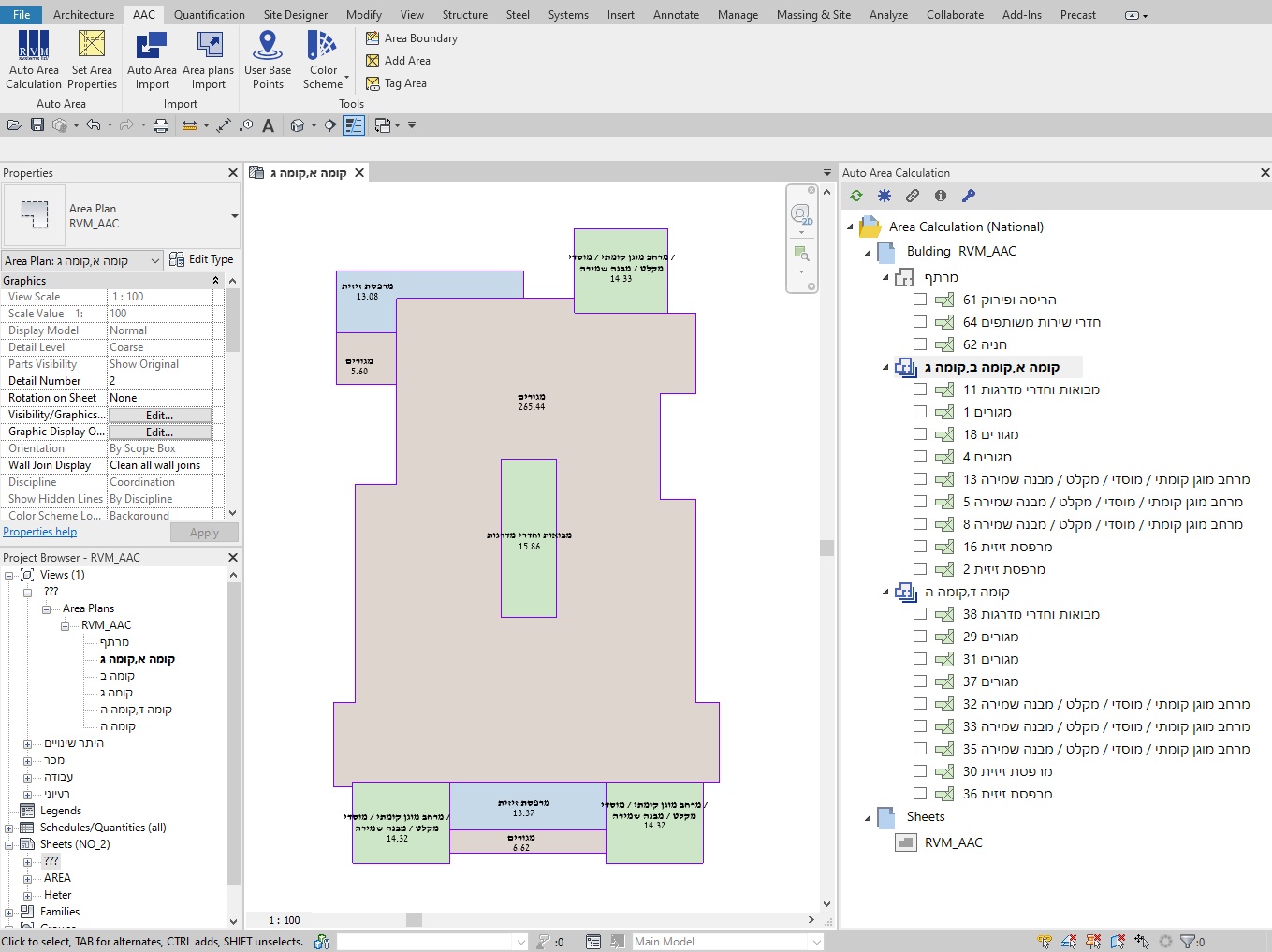Screen dimensions: 1272x952
Task: Open the File menu
Action: point(22,15)
